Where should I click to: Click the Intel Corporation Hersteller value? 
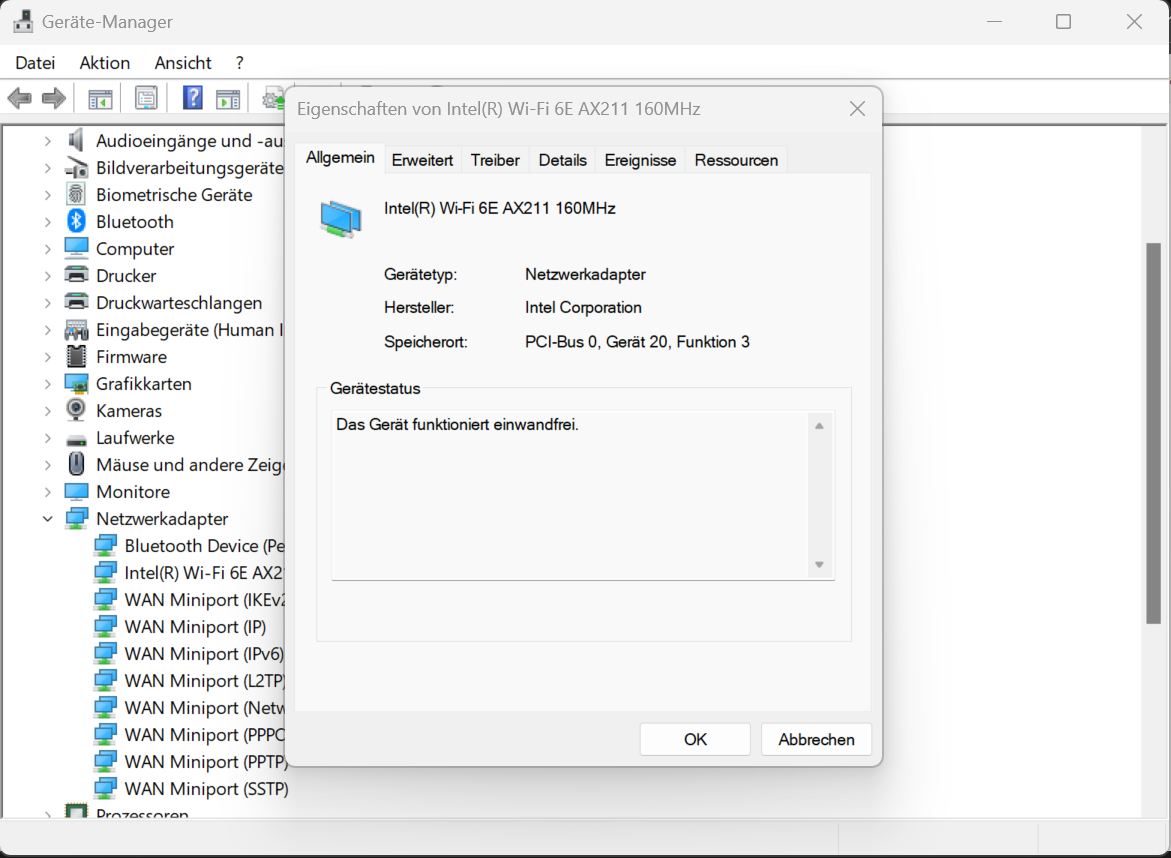[x=583, y=308]
